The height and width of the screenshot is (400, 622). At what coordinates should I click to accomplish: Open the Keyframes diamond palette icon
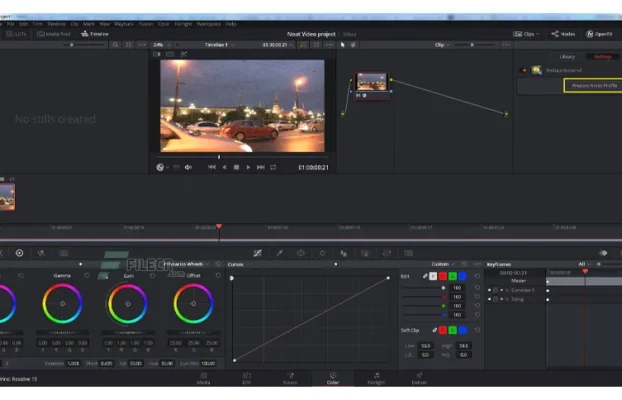pos(603,253)
